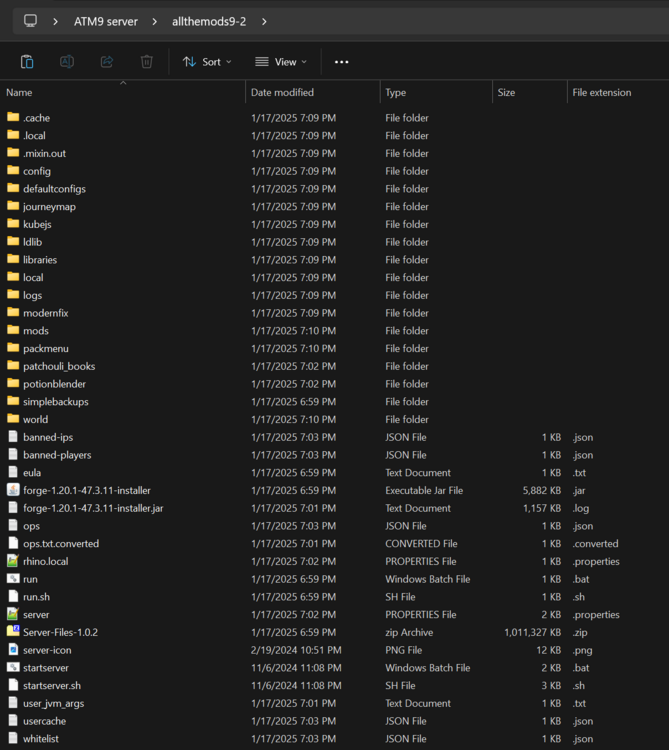Select the journeymap folder name
Image resolution: width=669 pixels, height=750 pixels.
tap(49, 207)
